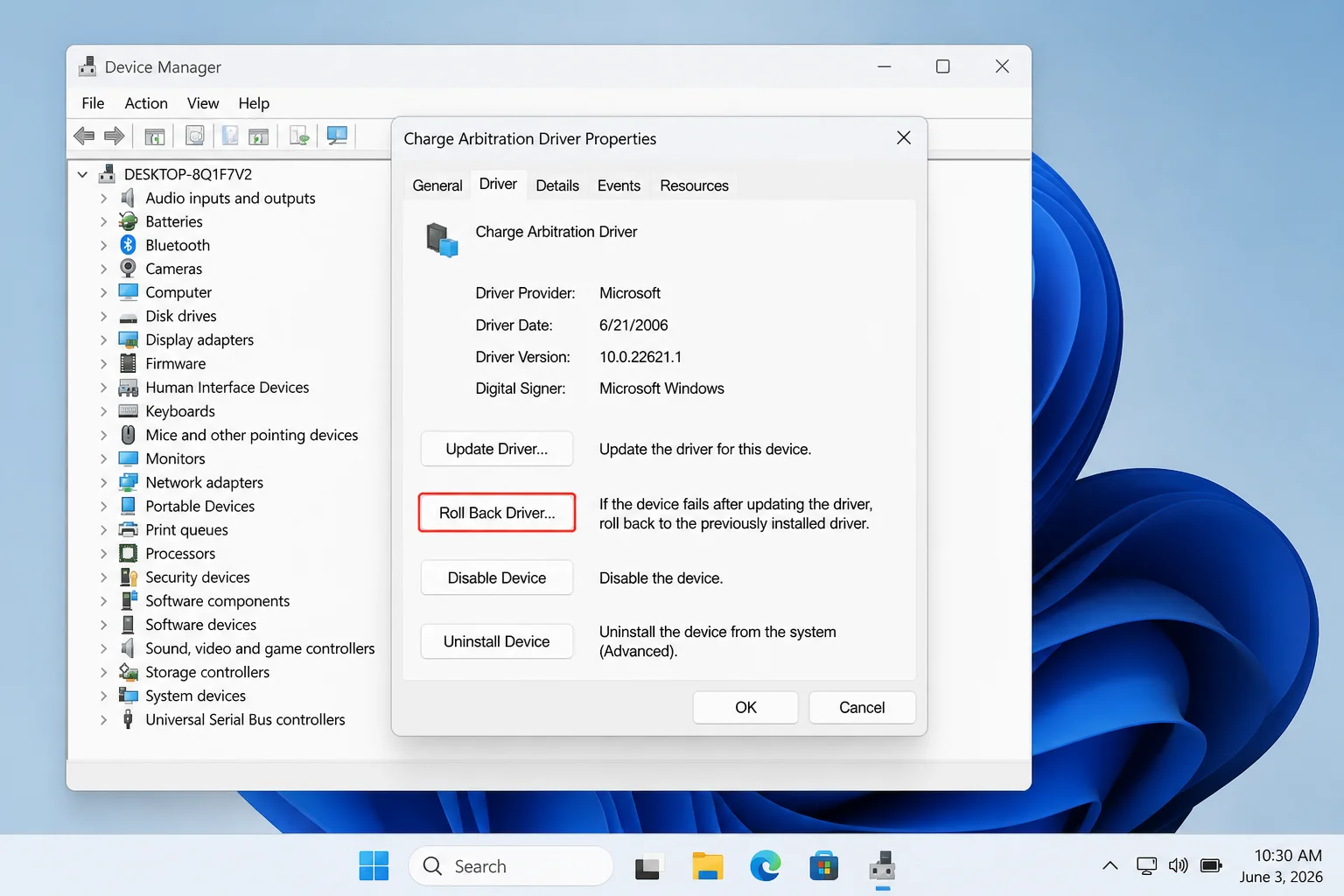Open the clock showing 10:30 AM

[x=1281, y=865]
